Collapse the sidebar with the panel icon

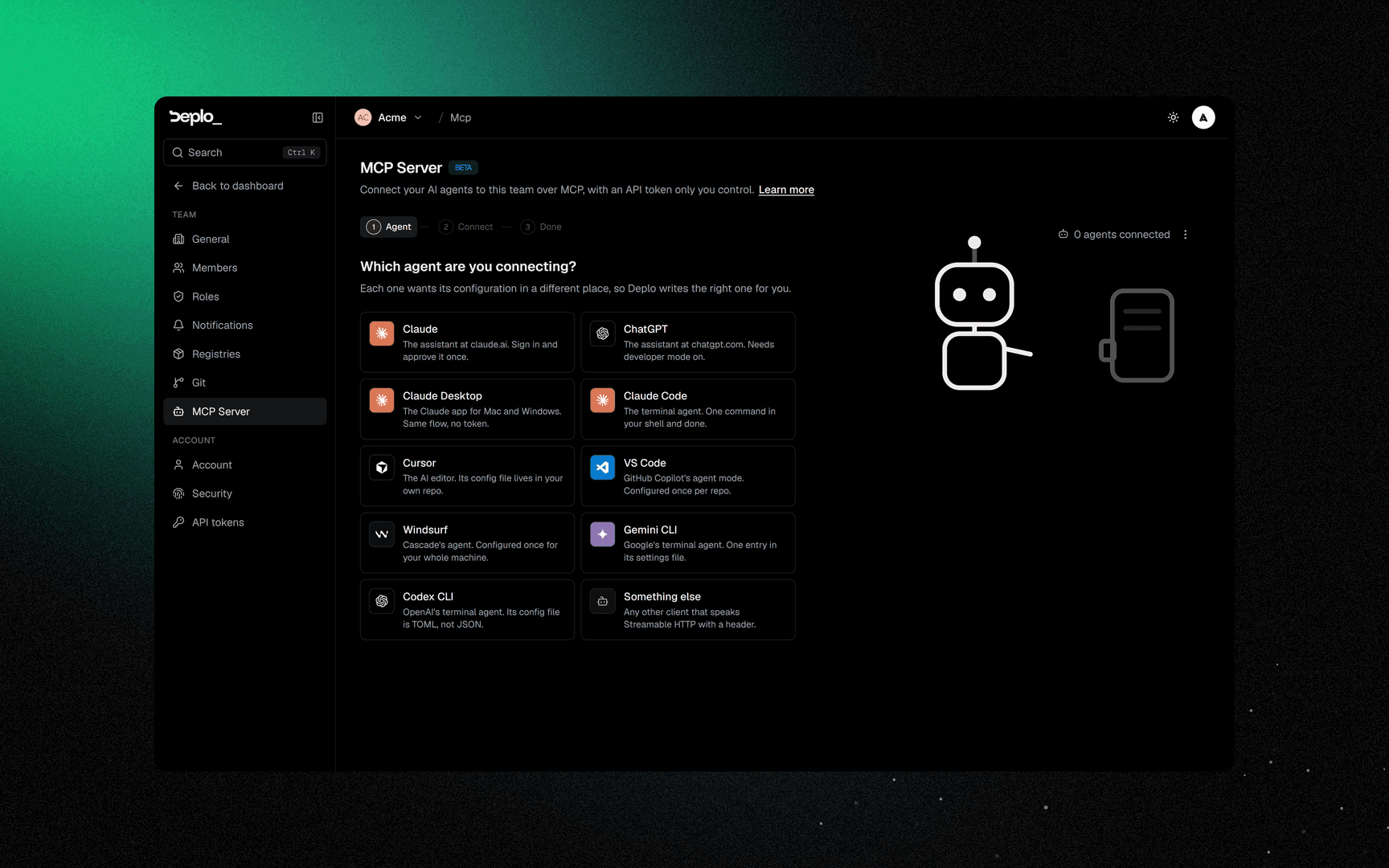(318, 117)
